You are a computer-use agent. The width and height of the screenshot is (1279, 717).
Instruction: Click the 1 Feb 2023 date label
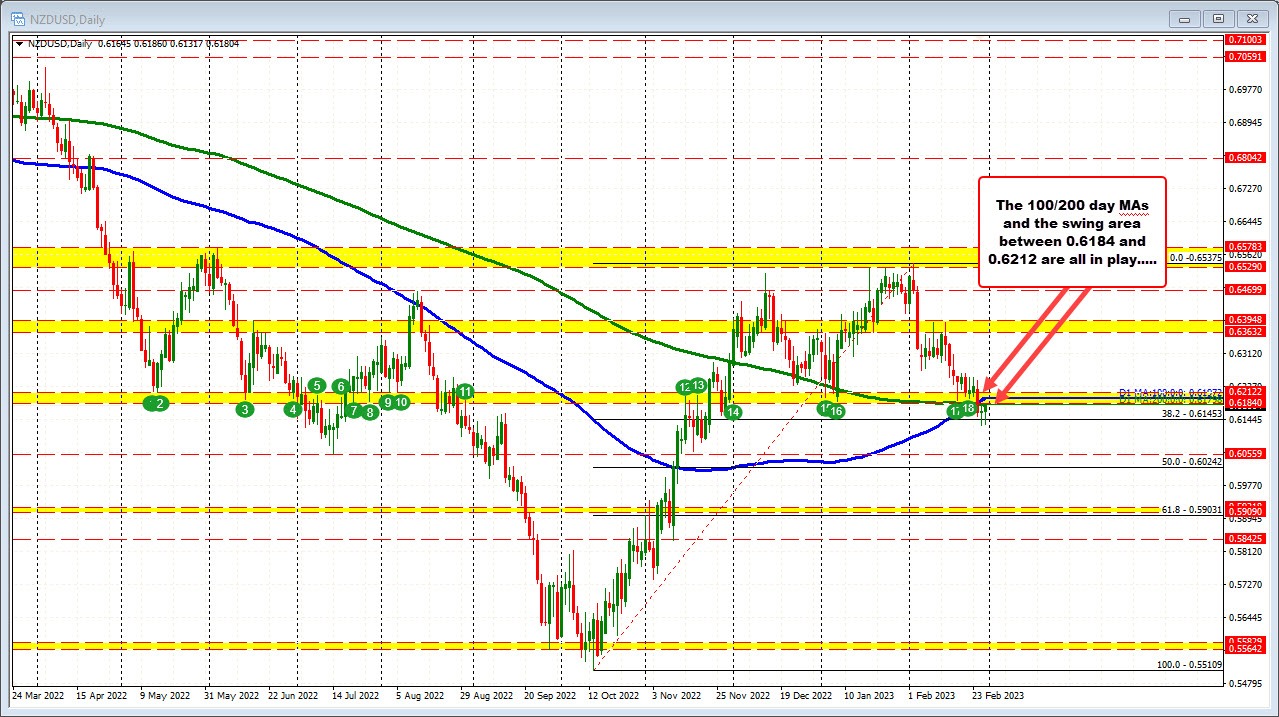930,694
